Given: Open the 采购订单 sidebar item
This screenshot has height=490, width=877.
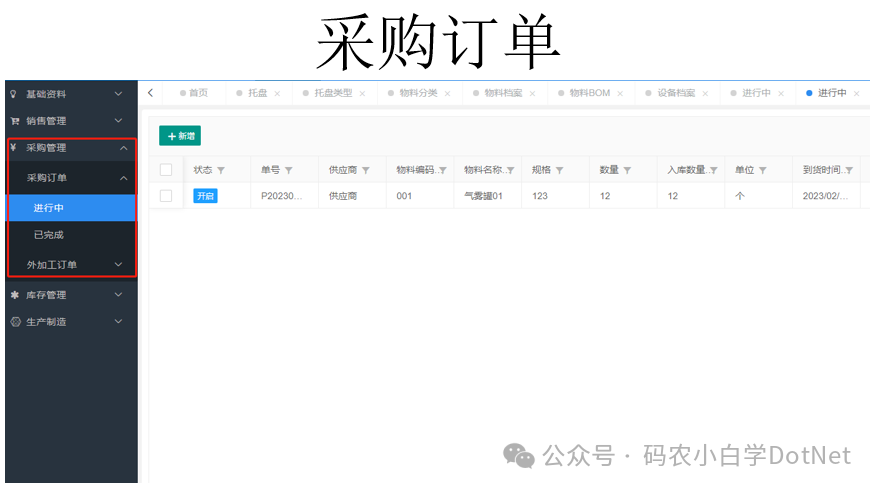Looking at the screenshot, I should [x=71, y=178].
